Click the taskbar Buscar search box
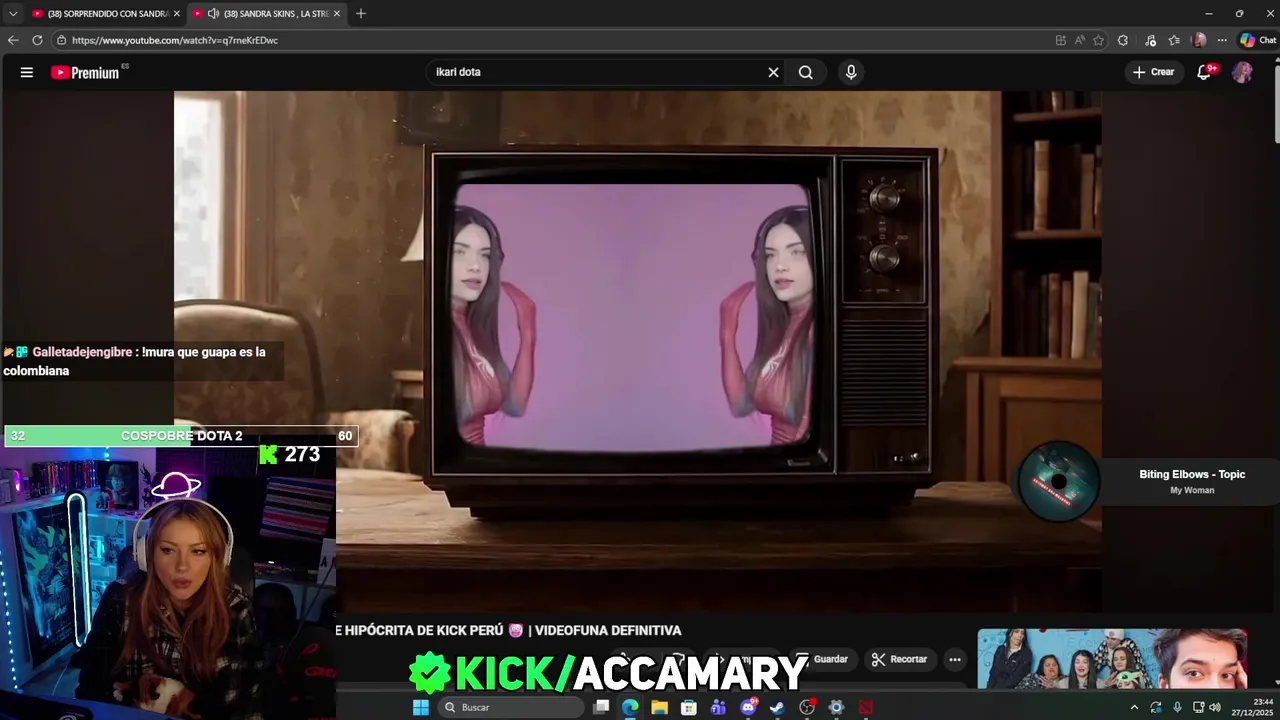 512,707
